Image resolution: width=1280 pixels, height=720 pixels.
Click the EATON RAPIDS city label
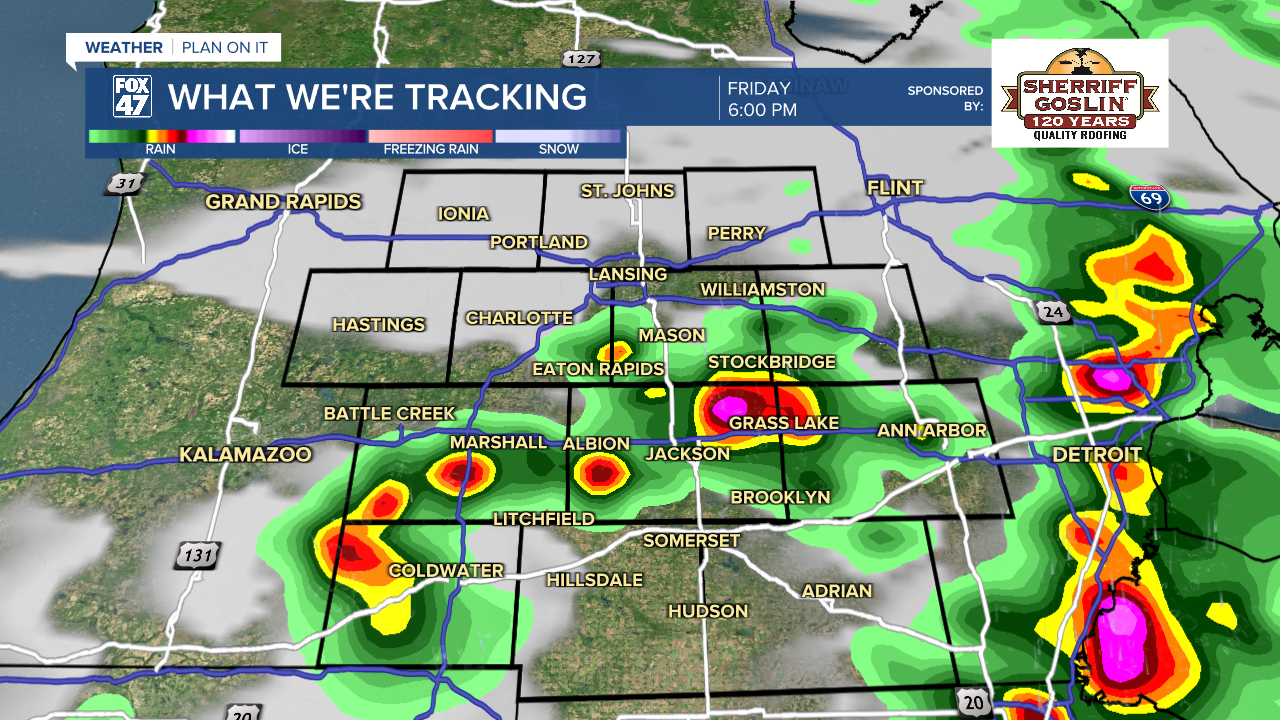(598, 369)
